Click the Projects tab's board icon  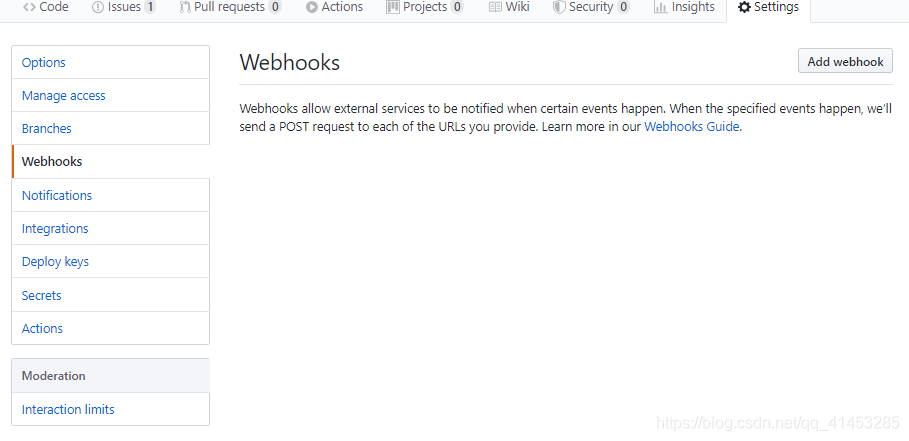click(x=393, y=7)
